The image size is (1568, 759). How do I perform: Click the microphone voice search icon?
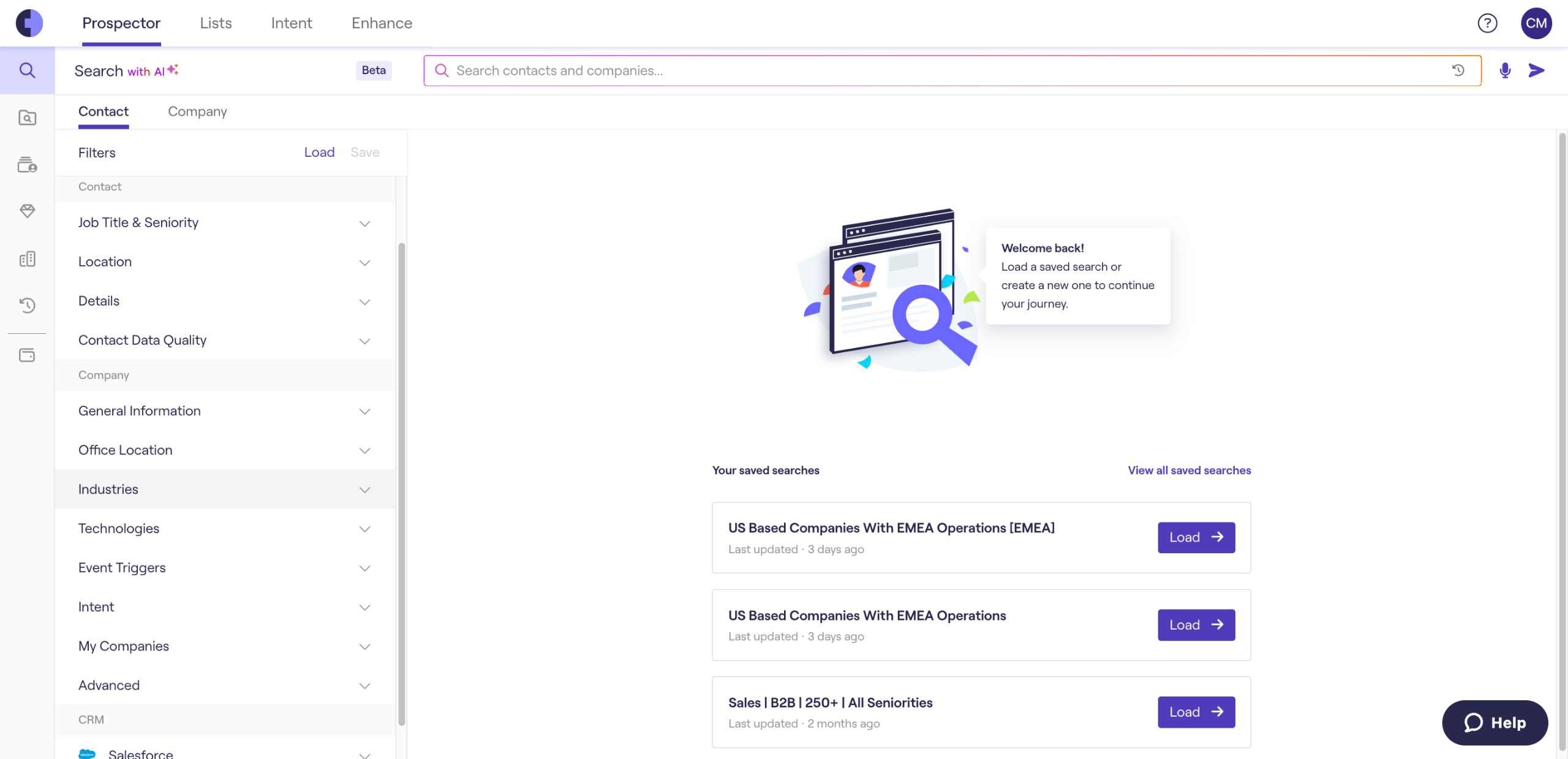[1504, 70]
